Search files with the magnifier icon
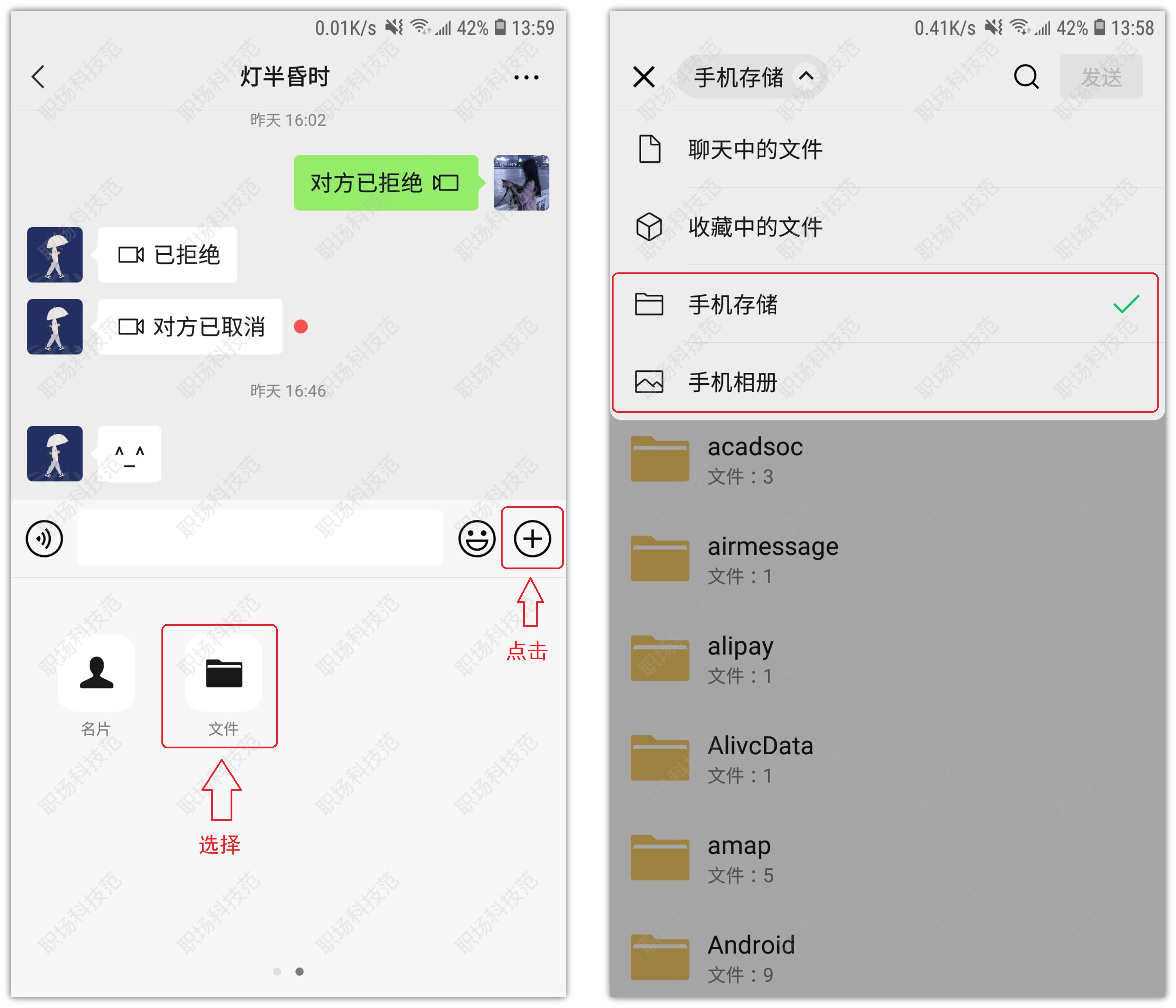 pyautogui.click(x=1026, y=77)
